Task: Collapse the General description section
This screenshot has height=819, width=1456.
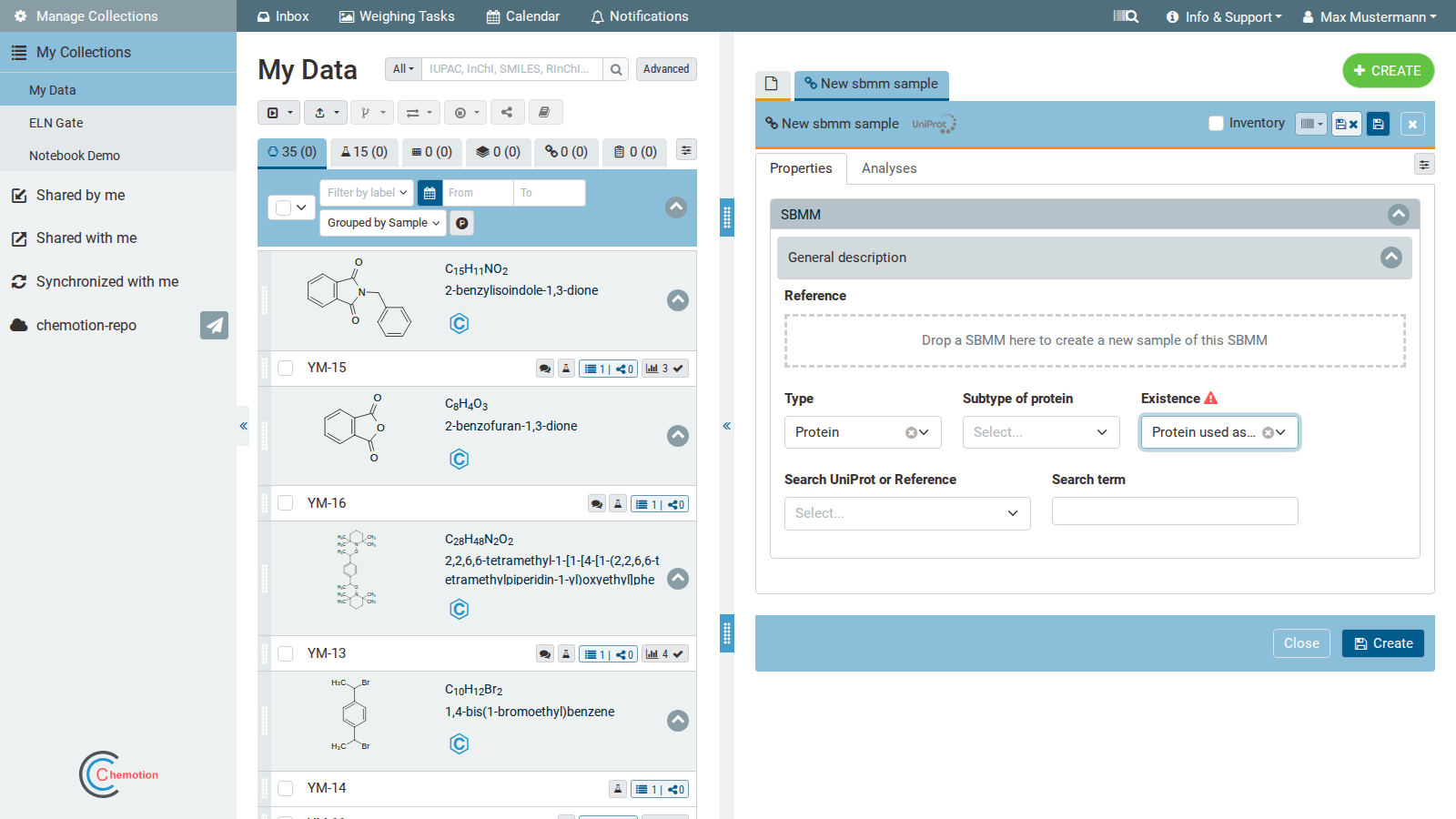Action: coord(1391,258)
